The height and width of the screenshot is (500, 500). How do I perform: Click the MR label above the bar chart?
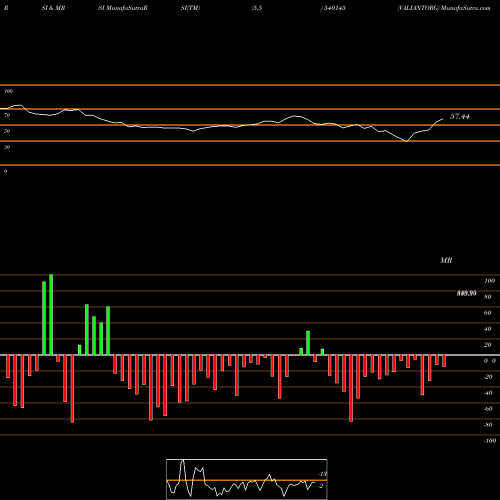point(446,260)
